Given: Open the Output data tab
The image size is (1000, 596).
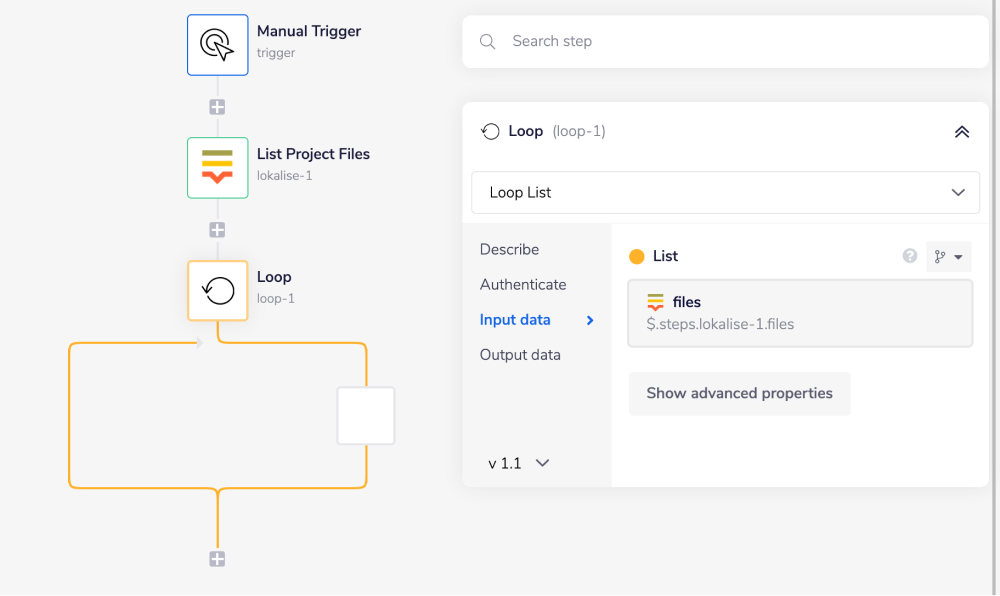Looking at the screenshot, I should [520, 355].
